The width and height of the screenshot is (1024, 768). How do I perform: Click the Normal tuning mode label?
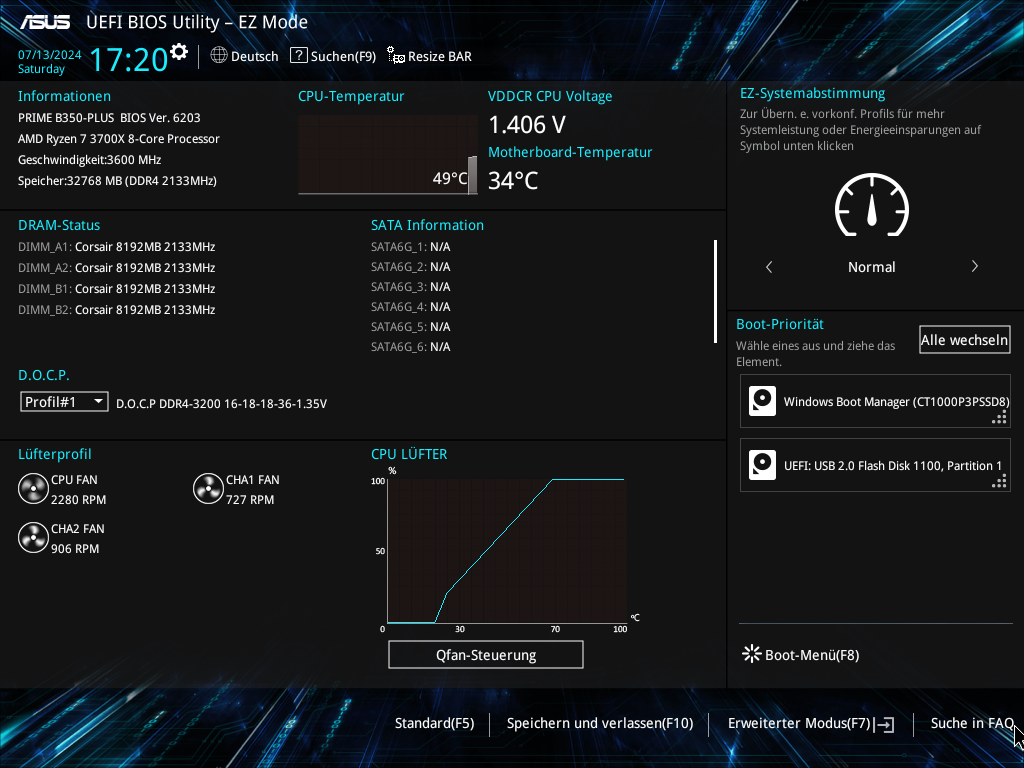pos(872,266)
